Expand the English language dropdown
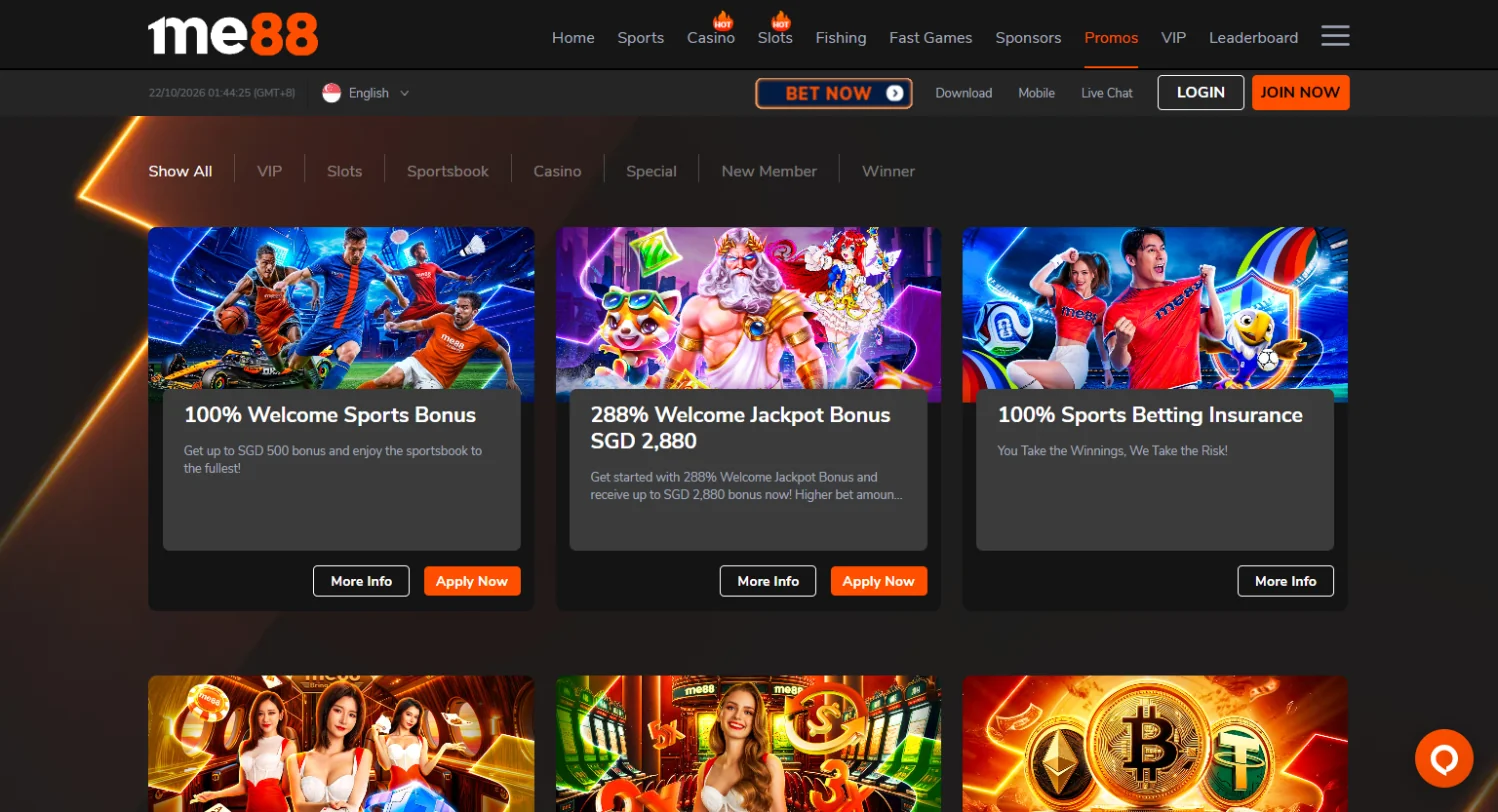The height and width of the screenshot is (812, 1498). point(366,93)
